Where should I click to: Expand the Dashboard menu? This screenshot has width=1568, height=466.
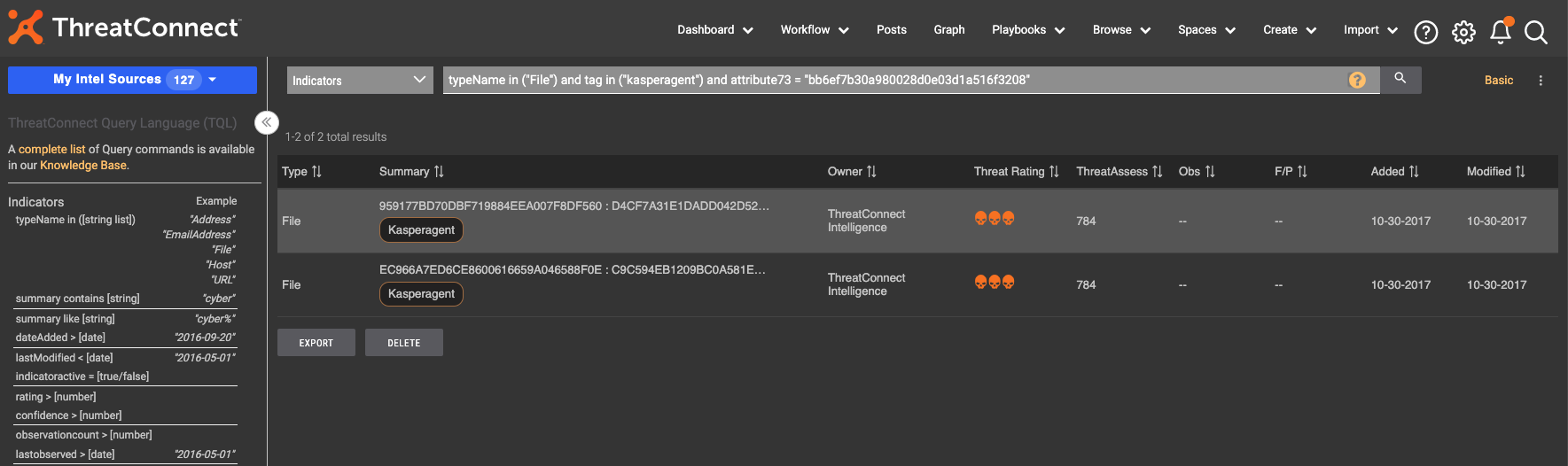(714, 30)
